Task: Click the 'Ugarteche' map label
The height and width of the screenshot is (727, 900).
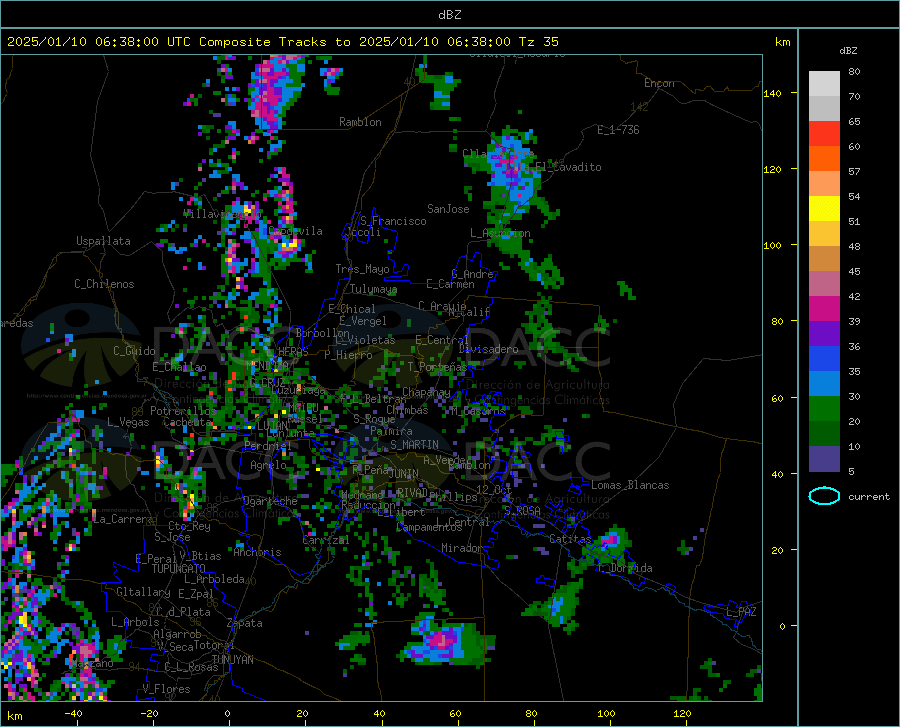Action: [x=270, y=501]
